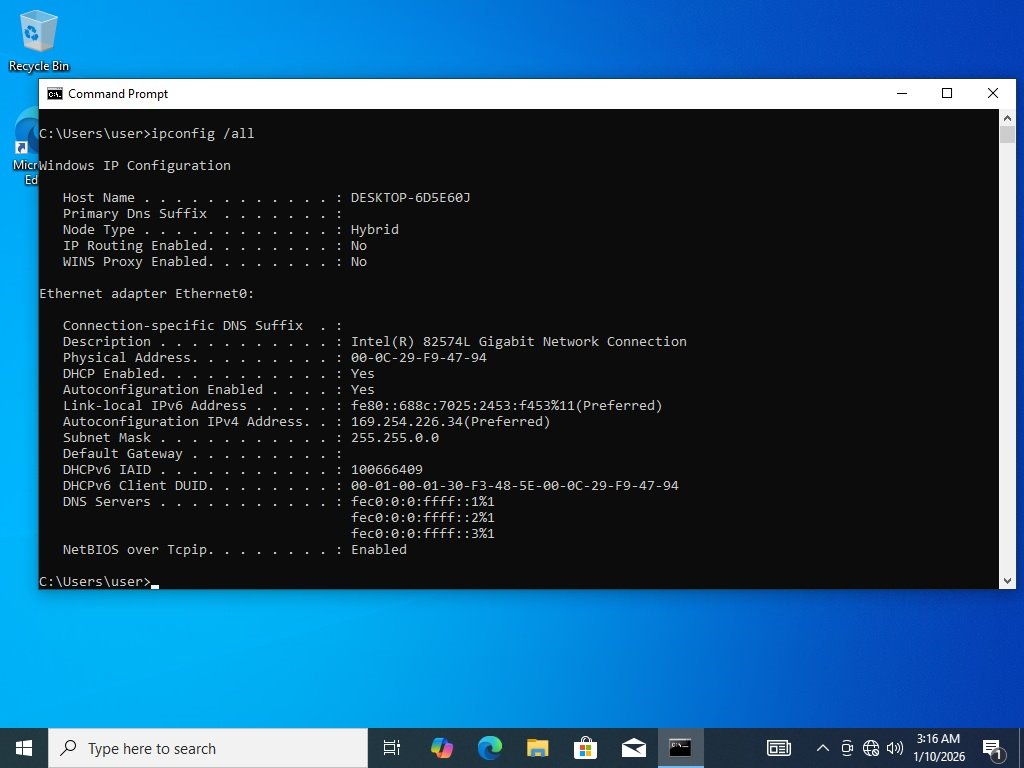Open Microsoft Edge from the taskbar
The height and width of the screenshot is (768, 1024).
[489, 748]
